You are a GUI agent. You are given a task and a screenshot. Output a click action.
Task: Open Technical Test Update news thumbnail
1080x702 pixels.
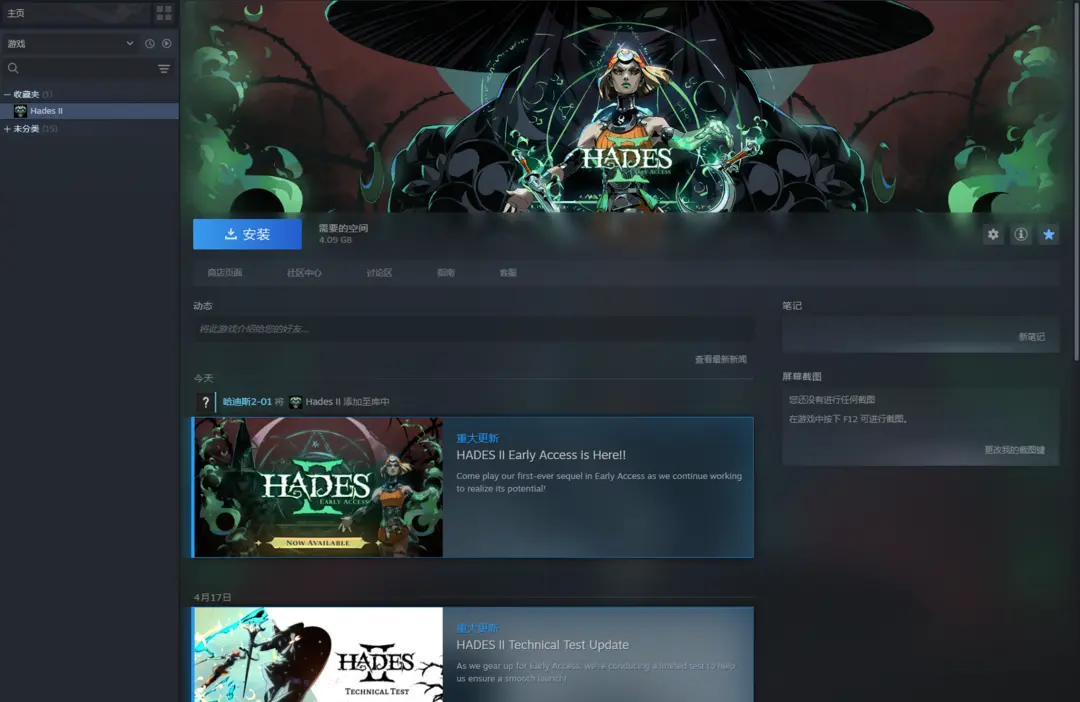click(318, 654)
